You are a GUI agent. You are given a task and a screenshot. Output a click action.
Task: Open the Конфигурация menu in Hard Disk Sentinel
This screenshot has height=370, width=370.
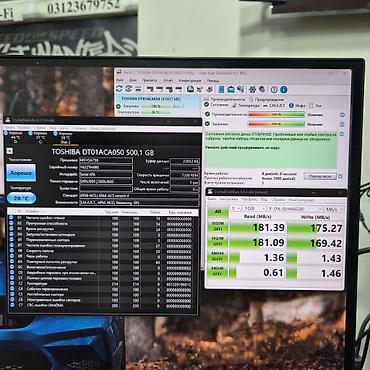[190, 80]
